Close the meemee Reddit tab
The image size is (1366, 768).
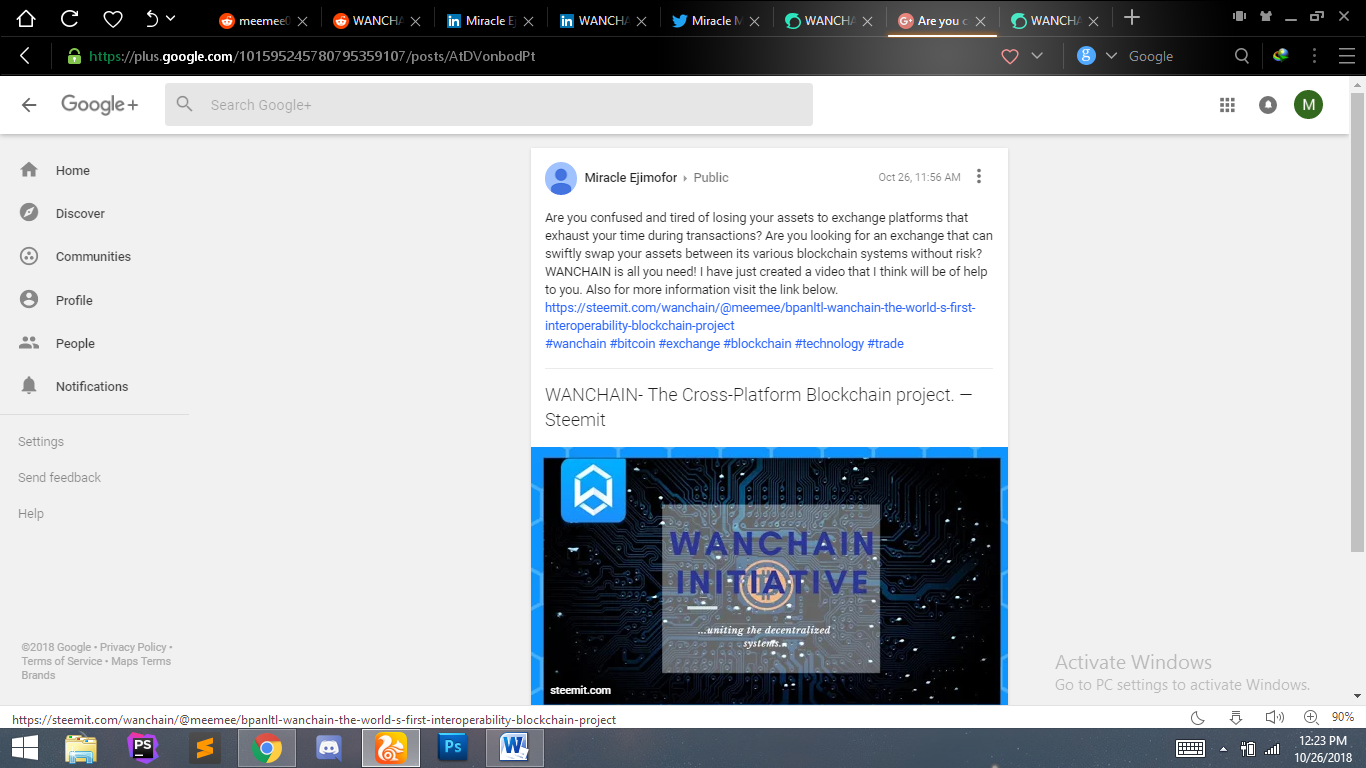tap(303, 20)
